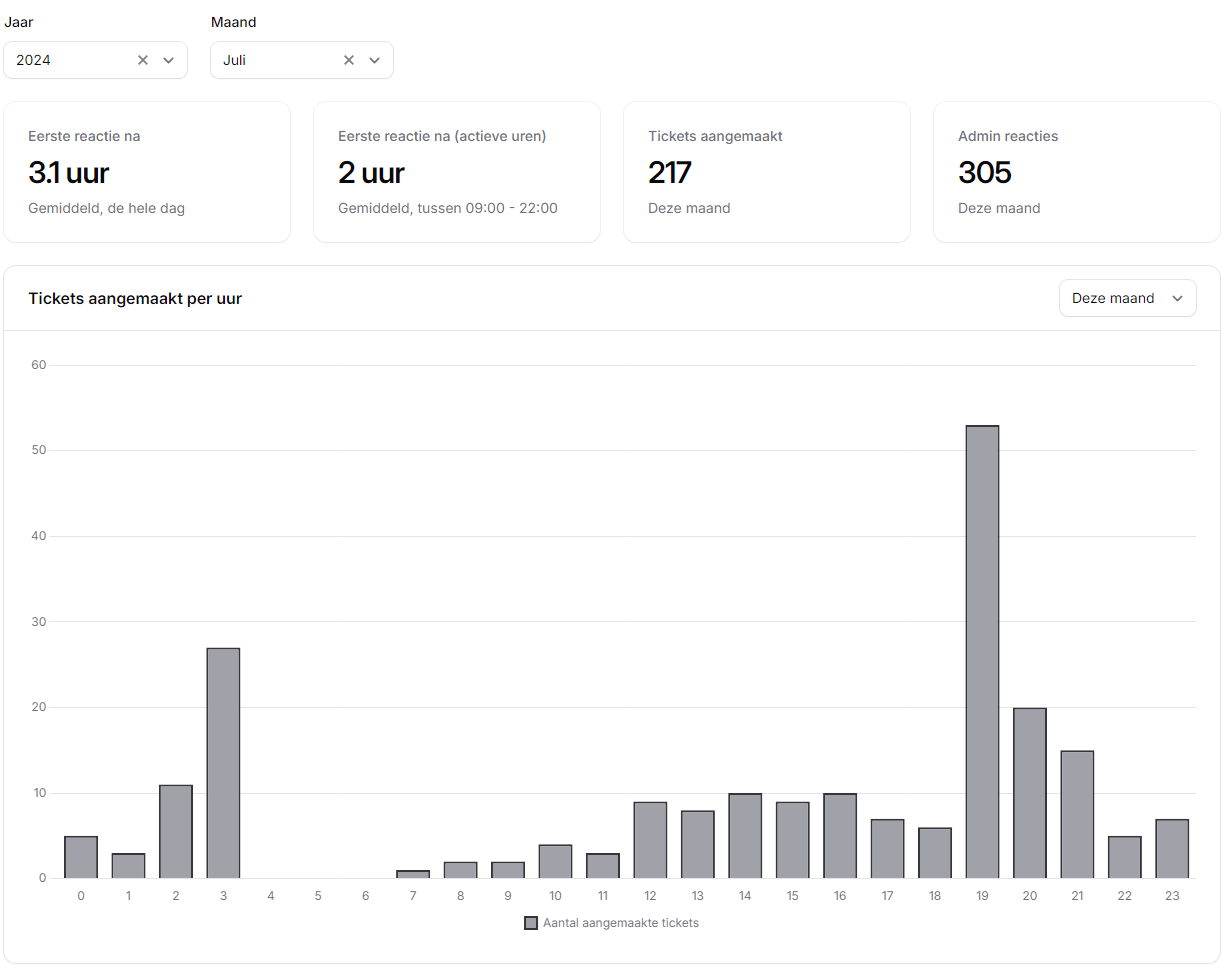Image resolution: width=1228 pixels, height=979 pixels.
Task: Click the Eerste reactie na card
Action: 147,172
